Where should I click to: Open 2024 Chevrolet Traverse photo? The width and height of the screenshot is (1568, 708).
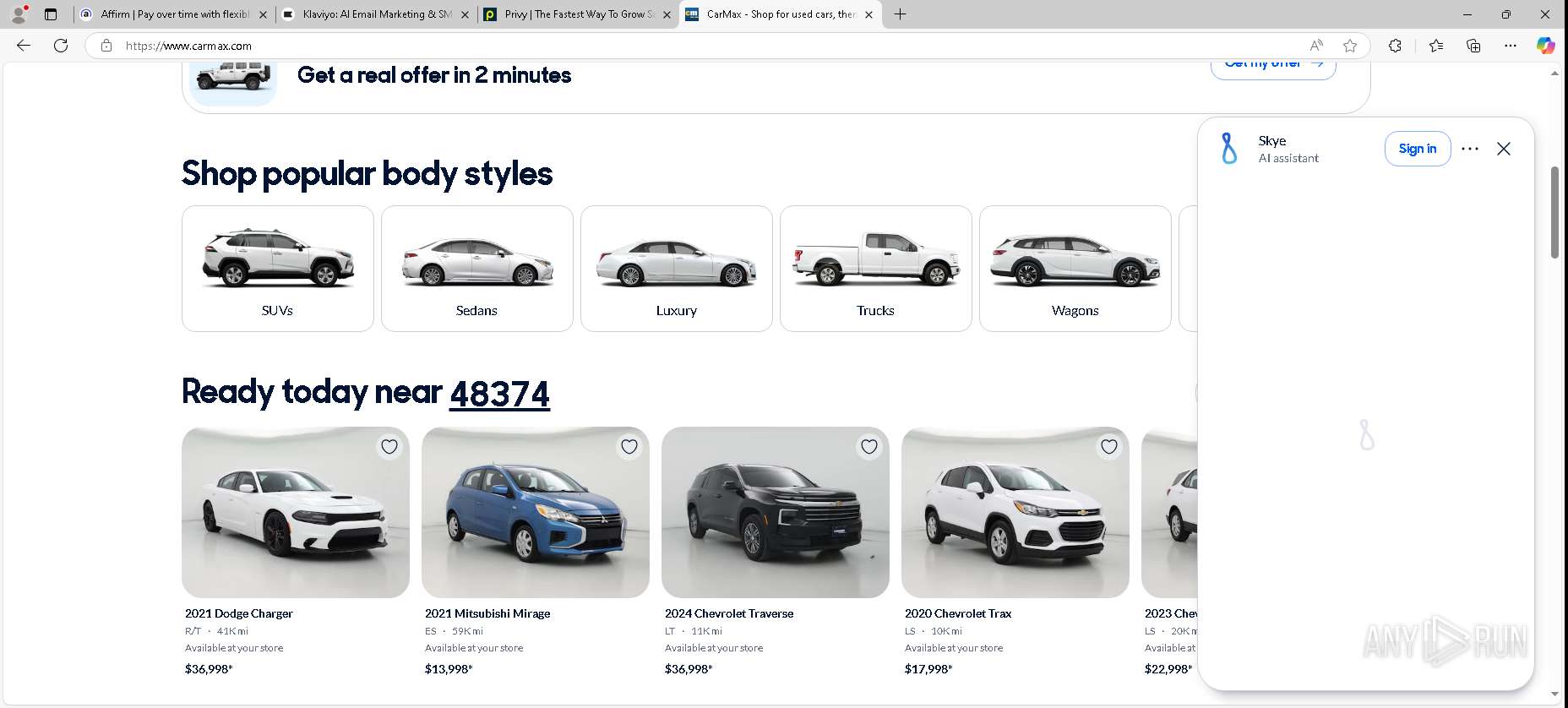pyautogui.click(x=776, y=513)
